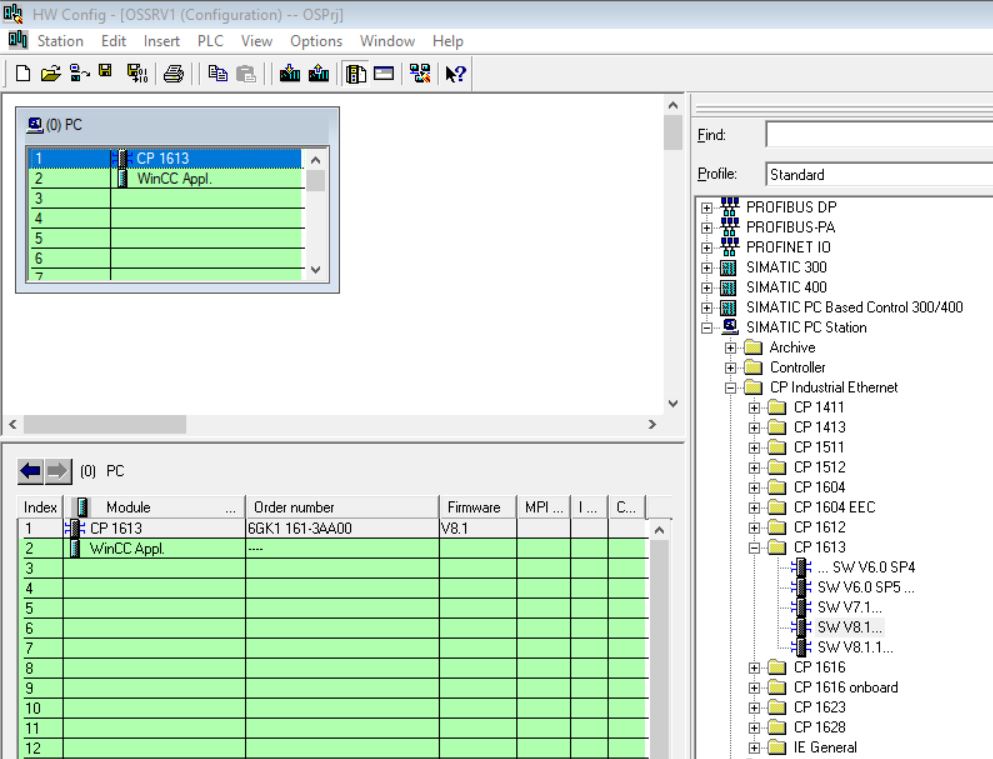
Task: Expand the CP 1616 onboard folder
Action: (754, 688)
